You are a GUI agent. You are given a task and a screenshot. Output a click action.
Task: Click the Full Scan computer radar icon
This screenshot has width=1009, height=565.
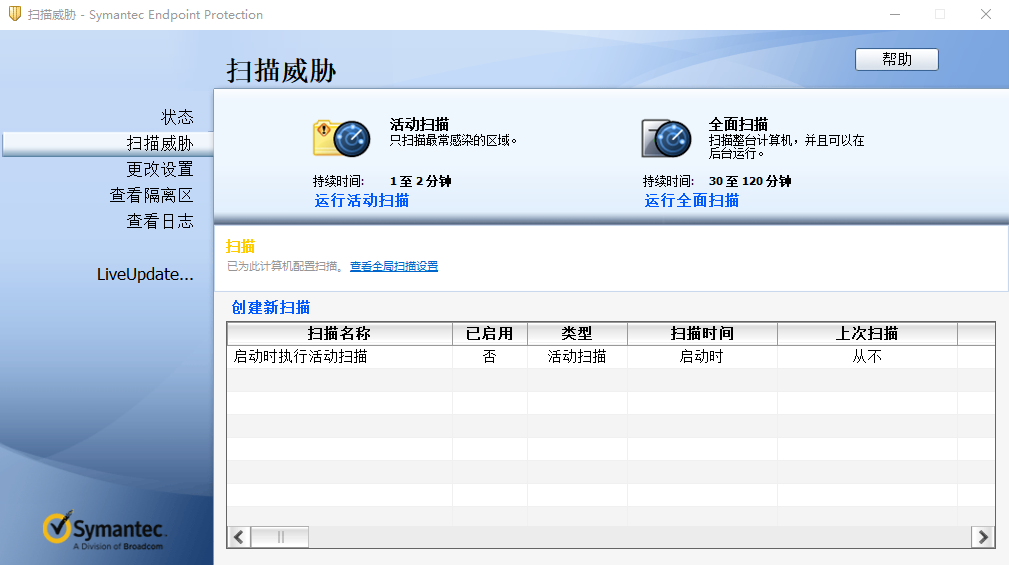(666, 138)
